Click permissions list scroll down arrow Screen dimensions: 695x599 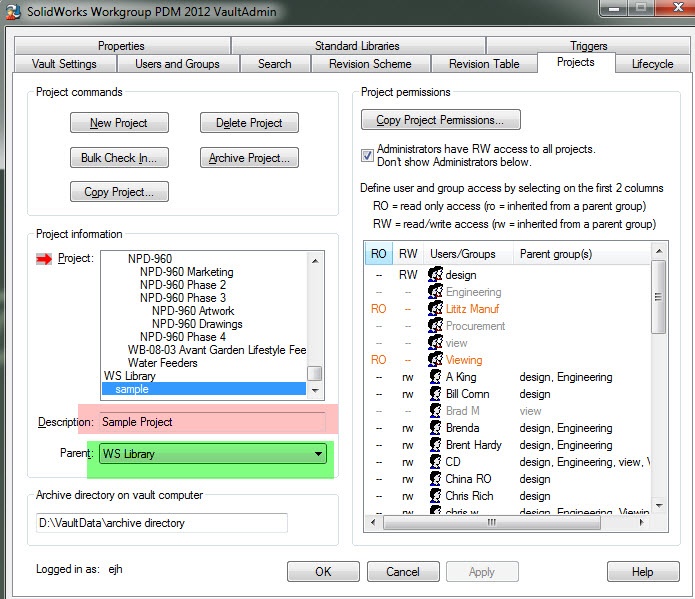click(x=659, y=505)
